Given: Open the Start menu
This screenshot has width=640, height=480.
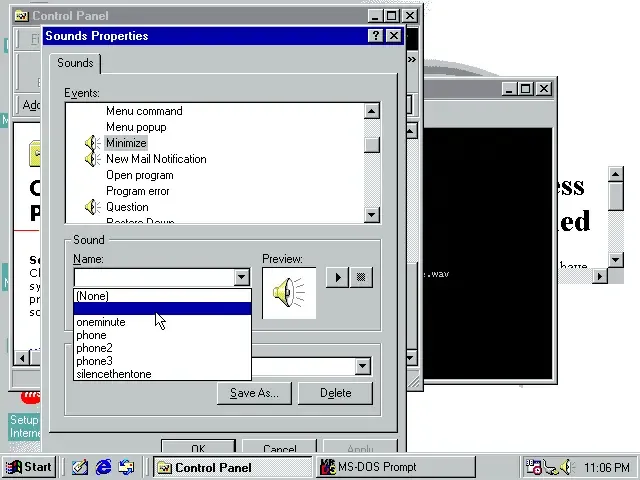Looking at the screenshot, I should pyautogui.click(x=29, y=467).
